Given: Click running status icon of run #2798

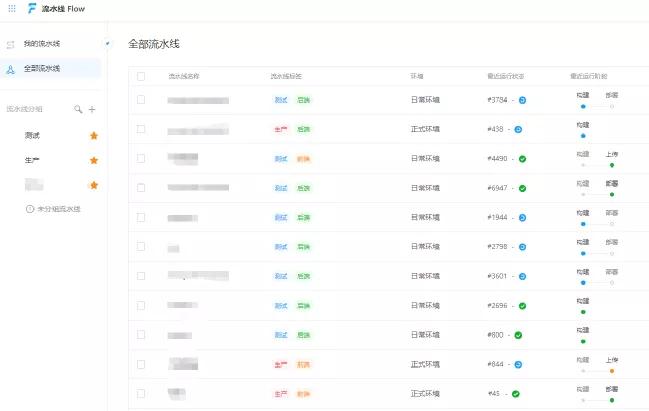Looking at the screenshot, I should (x=522, y=247).
